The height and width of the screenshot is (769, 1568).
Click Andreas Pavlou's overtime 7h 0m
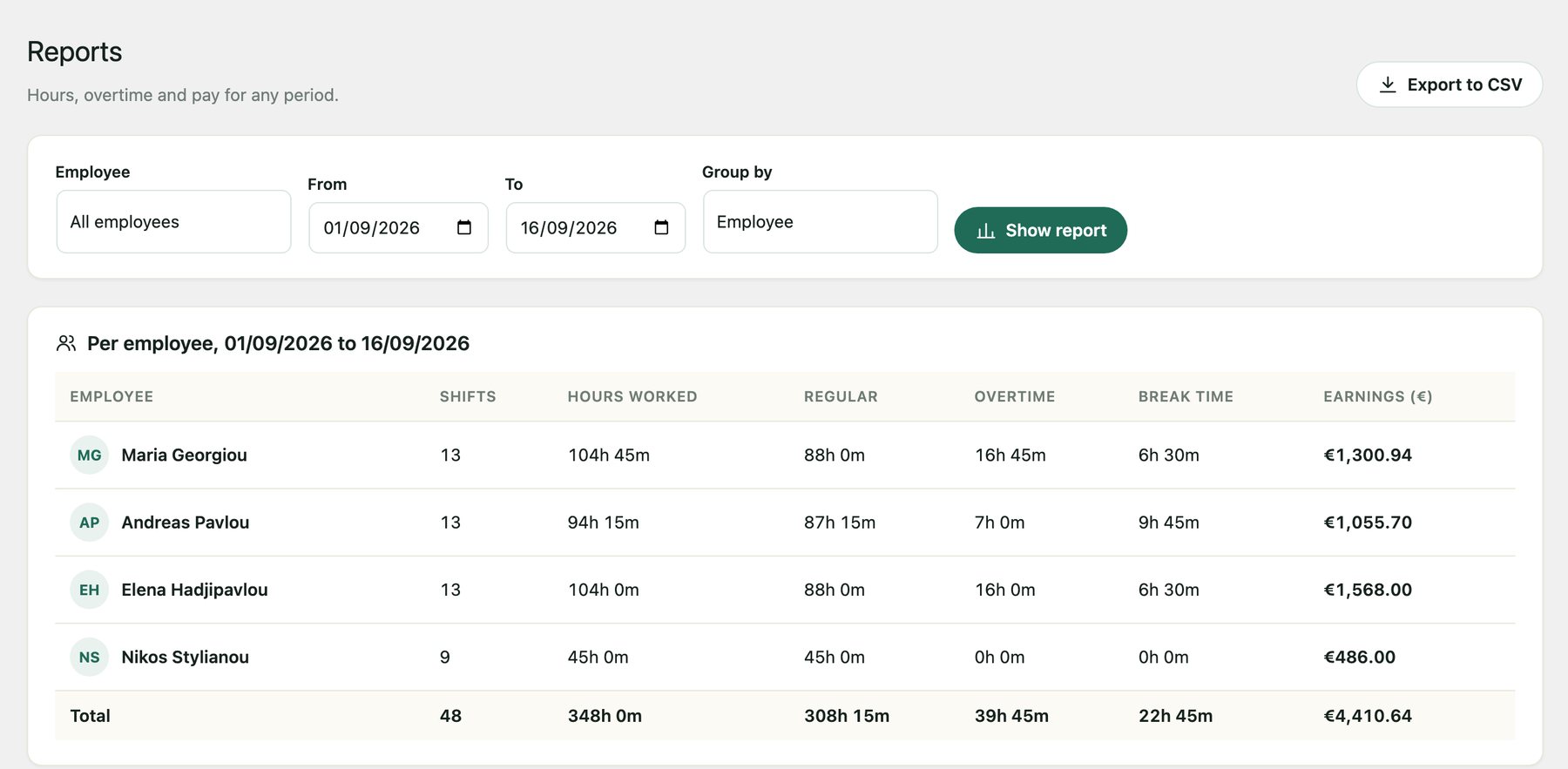point(1000,523)
